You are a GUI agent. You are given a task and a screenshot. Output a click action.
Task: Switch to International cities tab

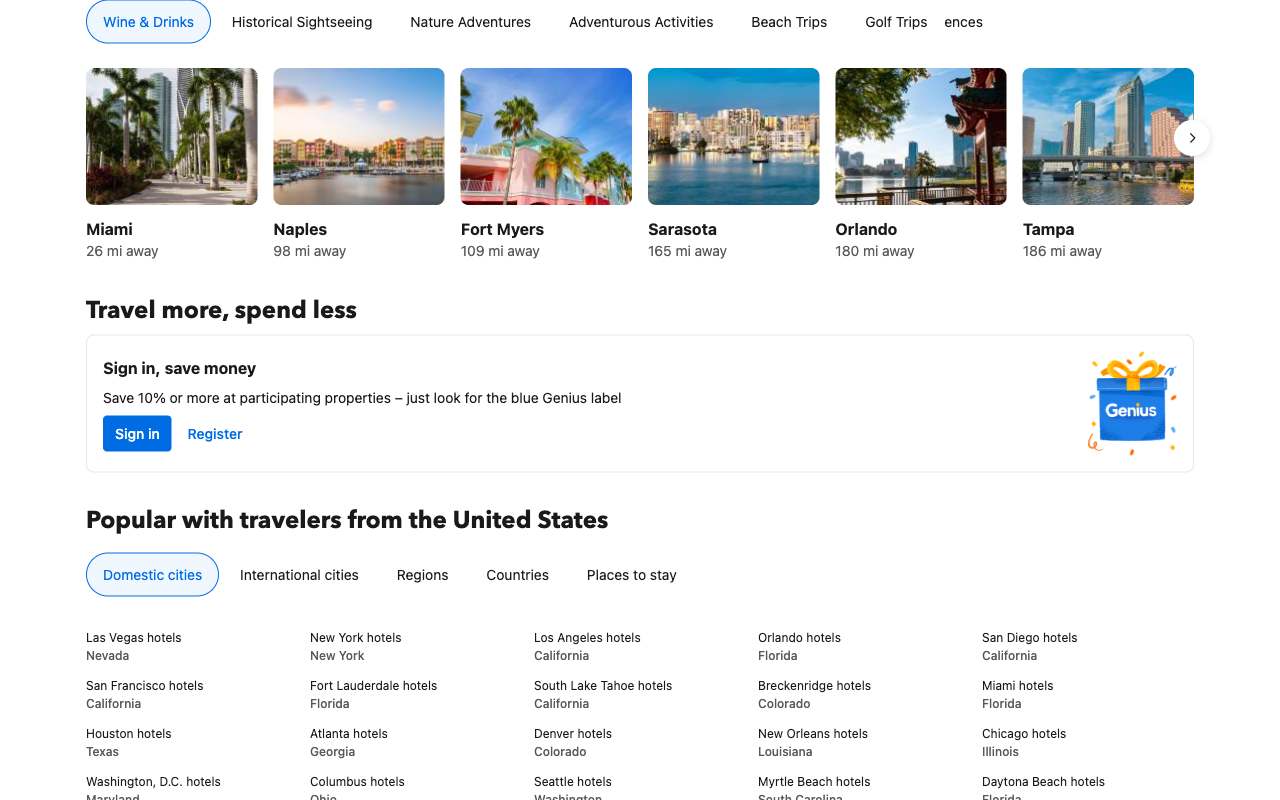pyautogui.click(x=299, y=575)
